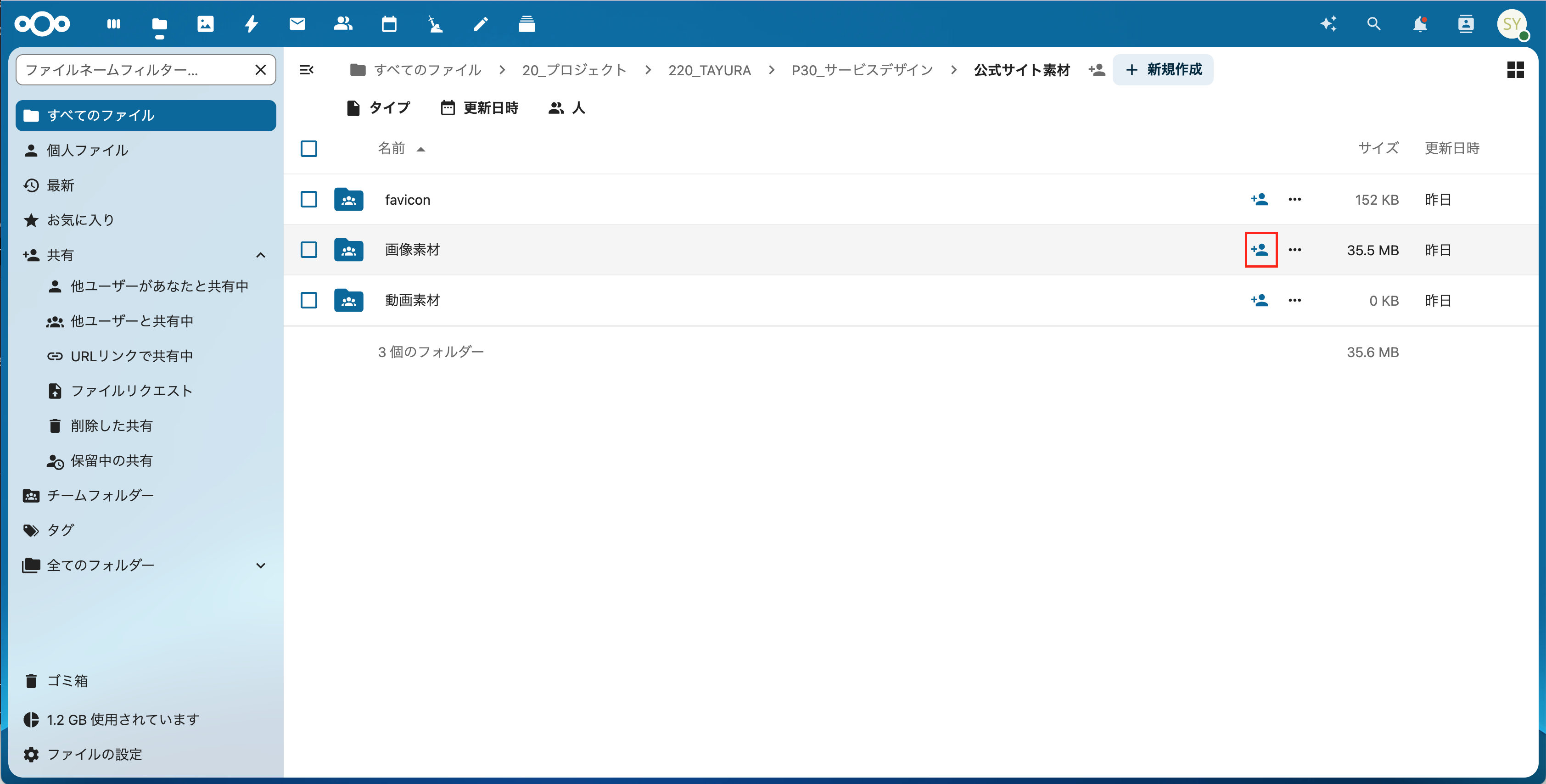Select the 画像素材 row checkbox
This screenshot has width=1546, height=784.
pyautogui.click(x=308, y=250)
